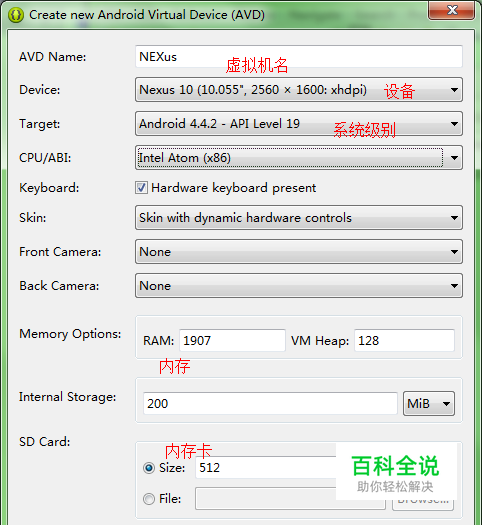Screen dimensions: 482x525
Task: Open the CPU/ABI dropdown Intel Atom
Action: (x=299, y=158)
